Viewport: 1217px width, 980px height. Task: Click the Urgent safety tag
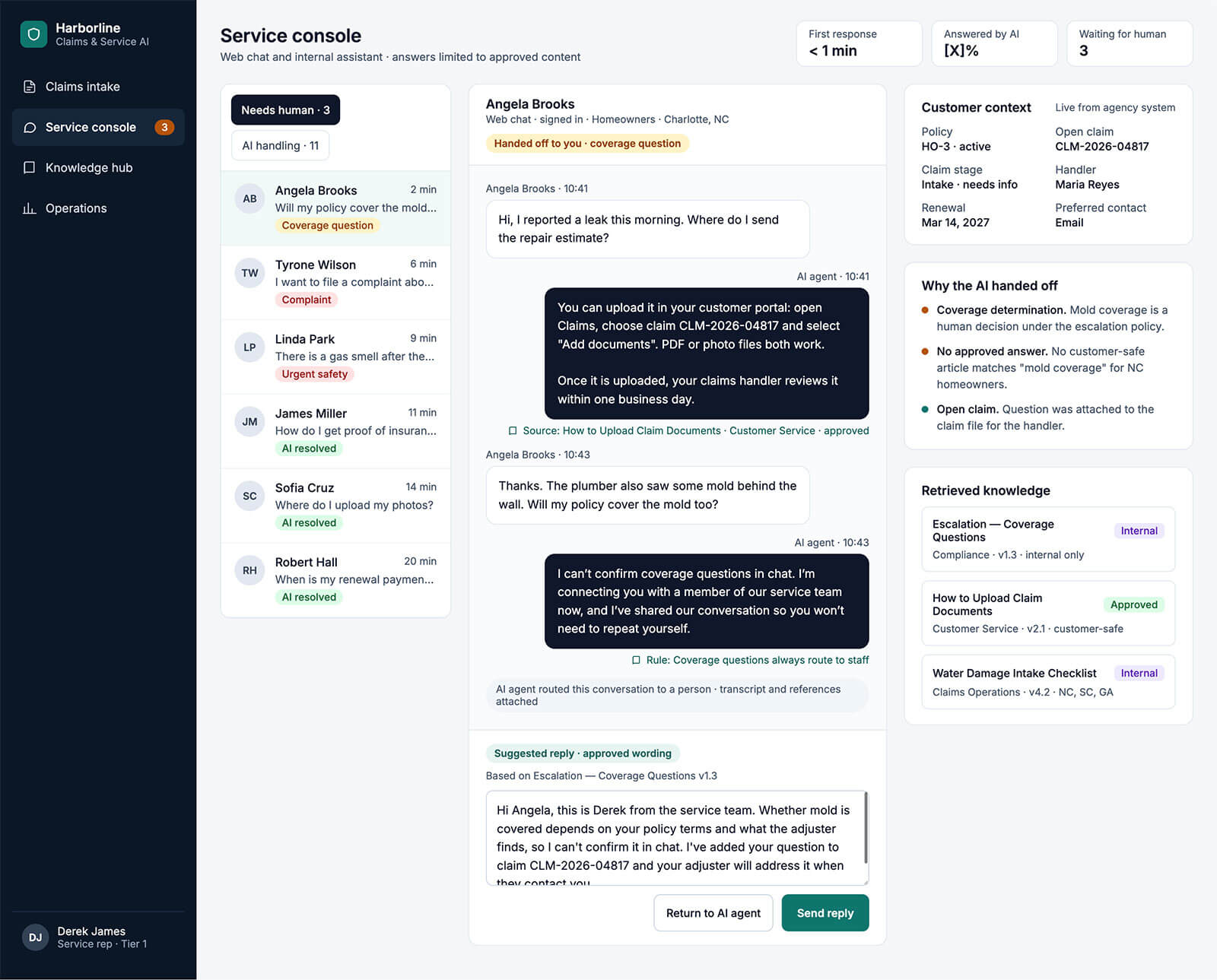coord(315,374)
